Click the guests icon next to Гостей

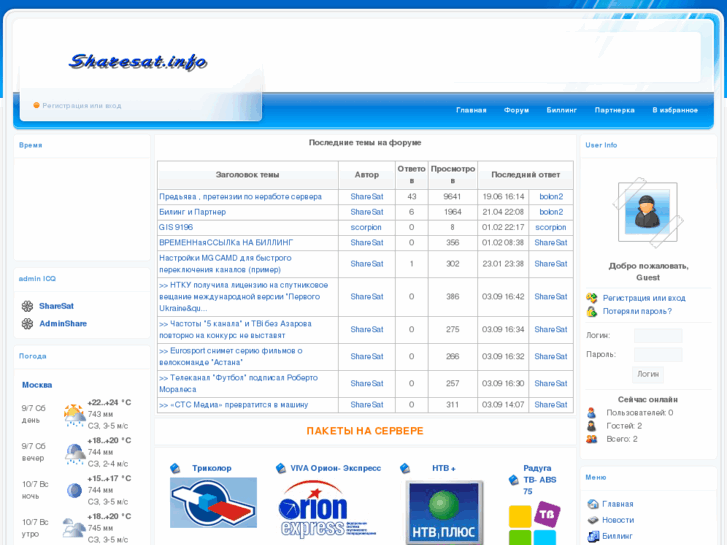(592, 426)
